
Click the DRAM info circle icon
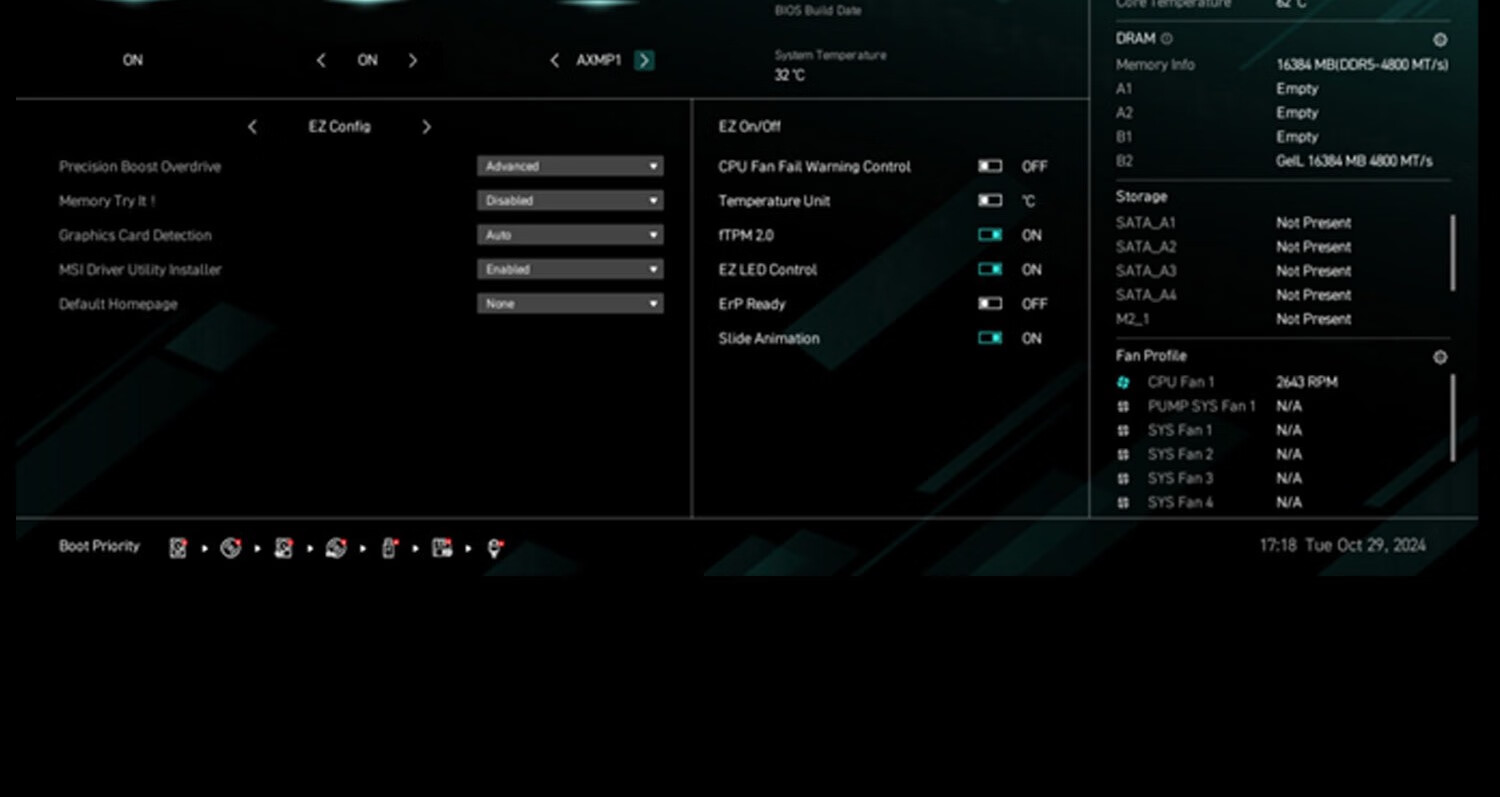tap(1167, 39)
